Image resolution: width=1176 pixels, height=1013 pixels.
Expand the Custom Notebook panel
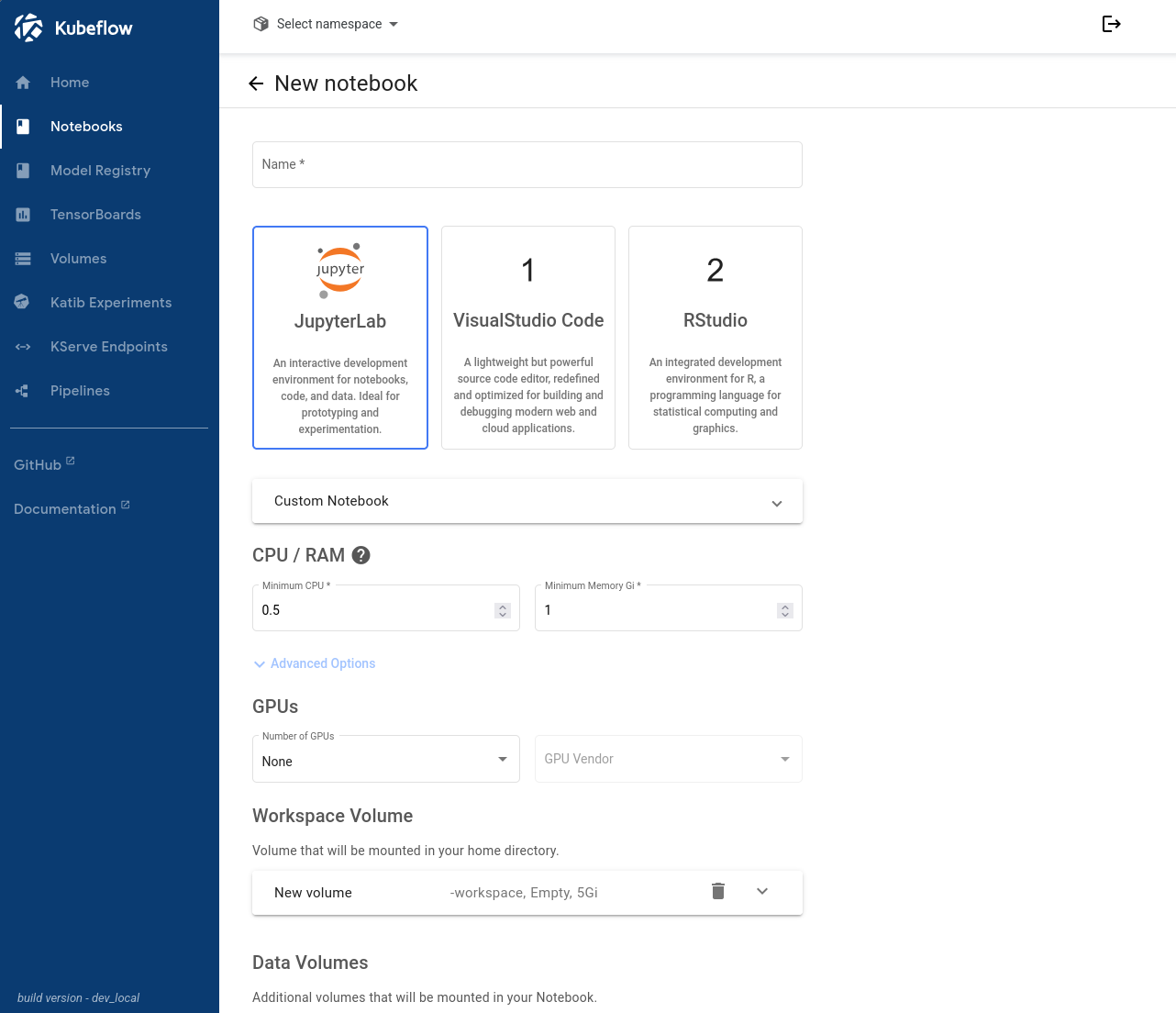tap(527, 501)
